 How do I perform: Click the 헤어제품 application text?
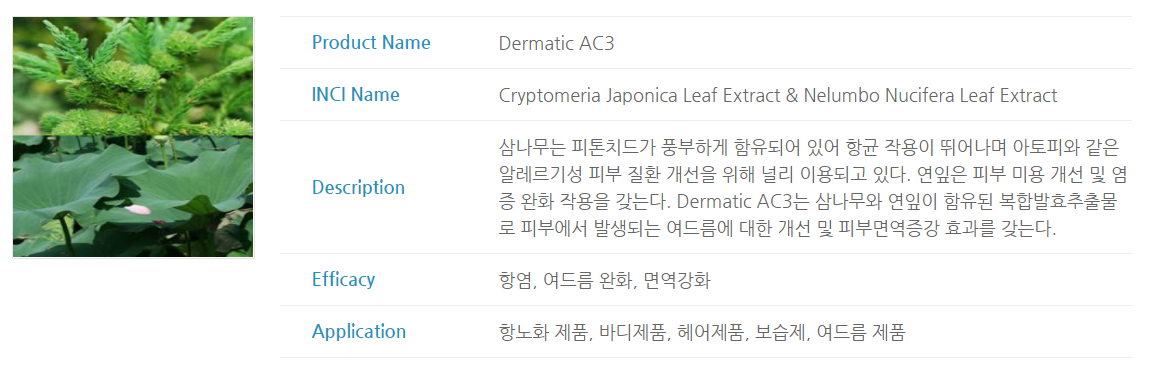(712, 332)
